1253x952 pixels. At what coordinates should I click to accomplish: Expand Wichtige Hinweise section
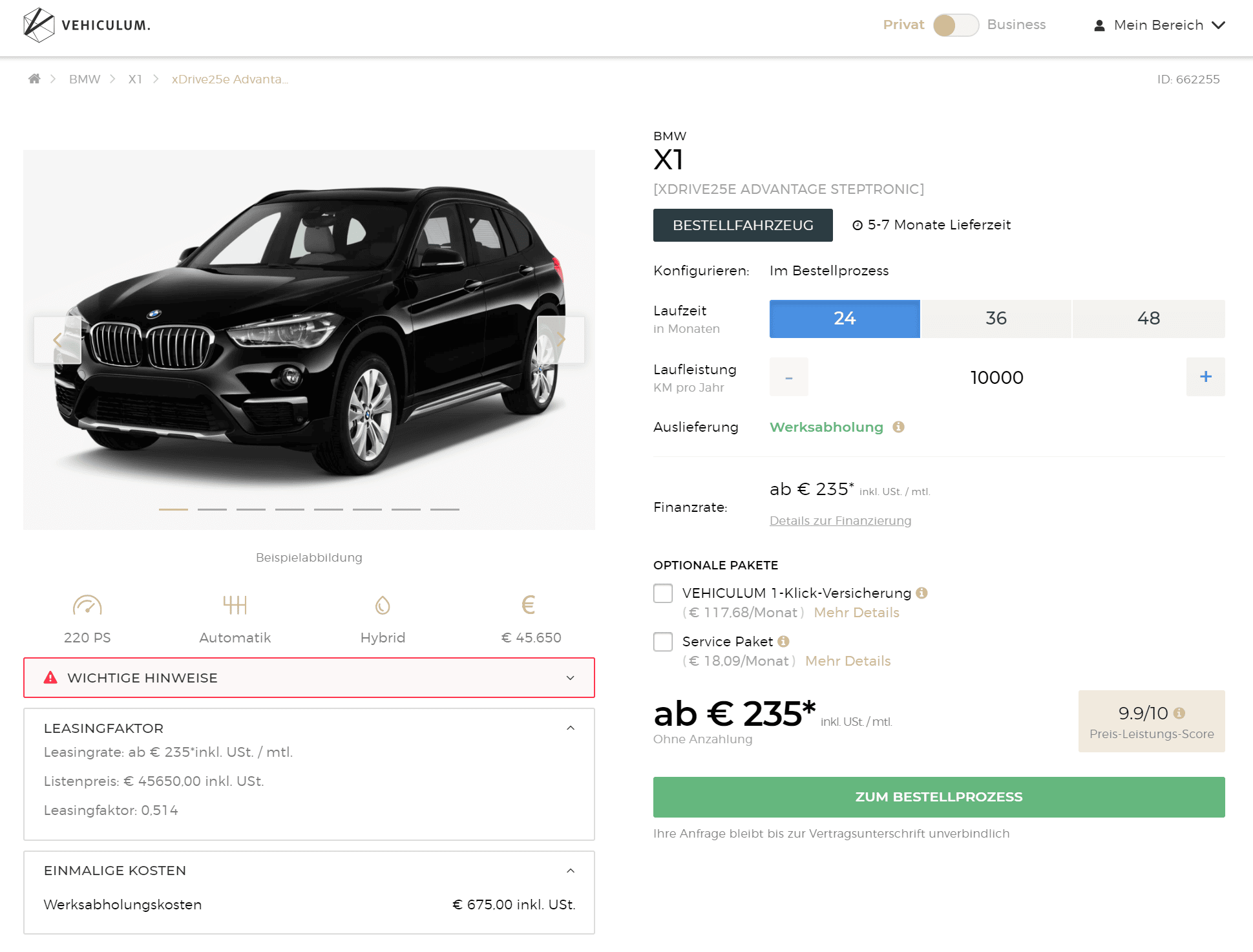(x=309, y=678)
